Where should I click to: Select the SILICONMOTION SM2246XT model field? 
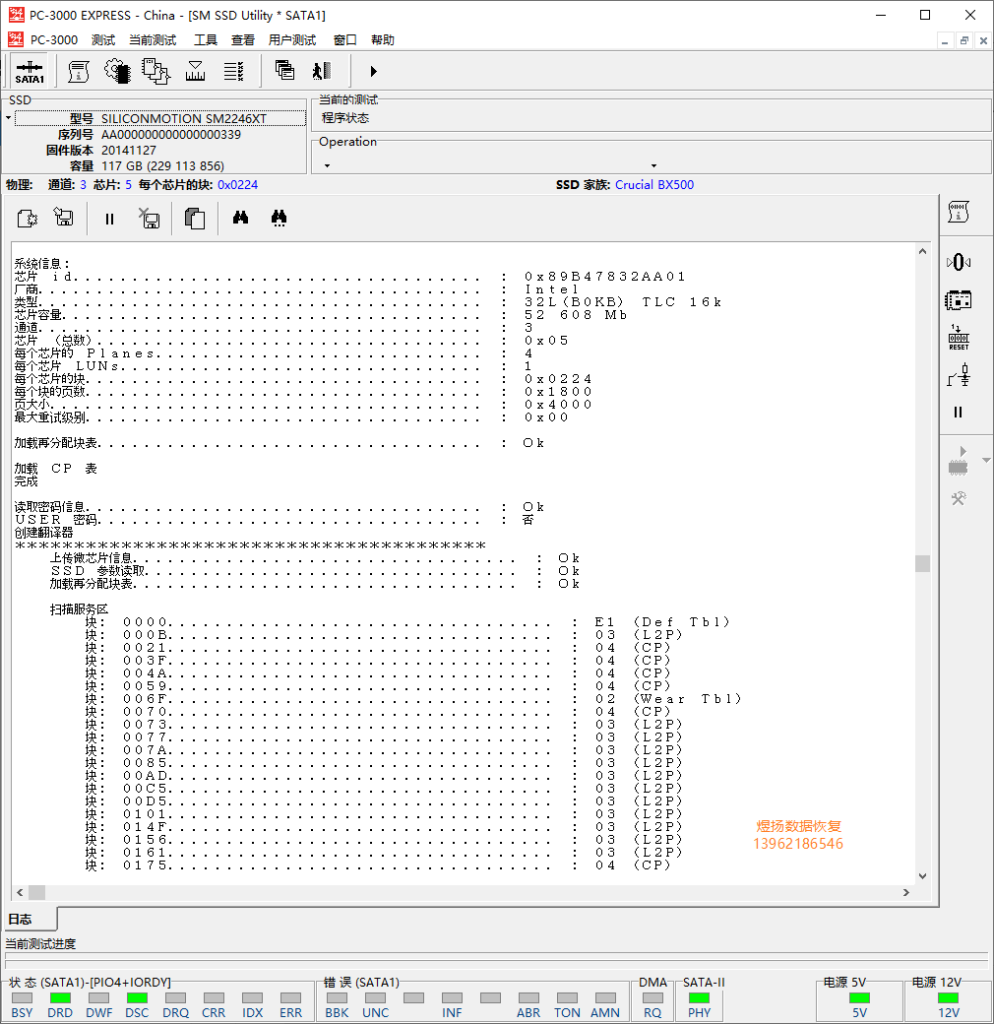tap(160, 118)
